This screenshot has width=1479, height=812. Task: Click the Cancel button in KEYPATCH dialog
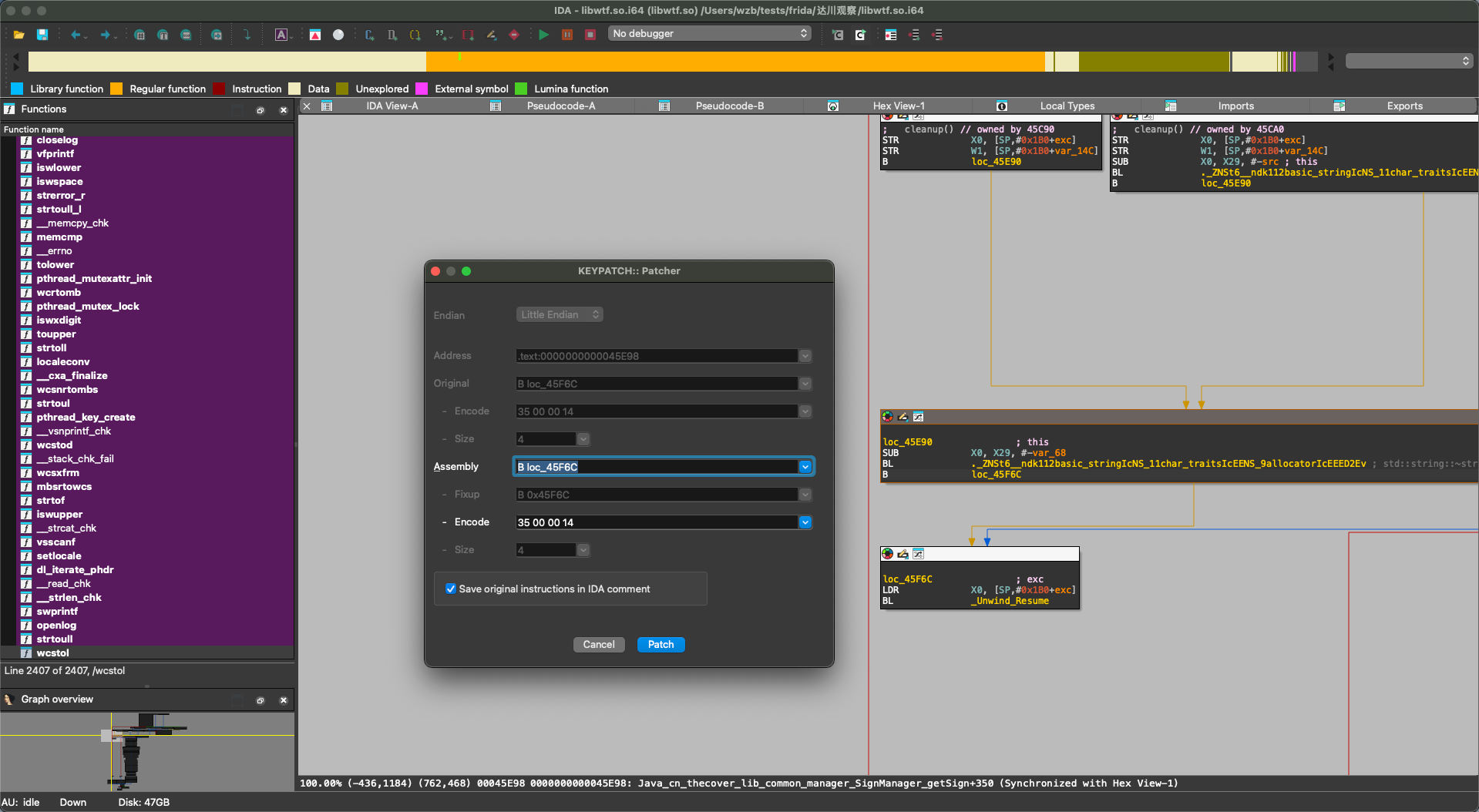[599, 645]
